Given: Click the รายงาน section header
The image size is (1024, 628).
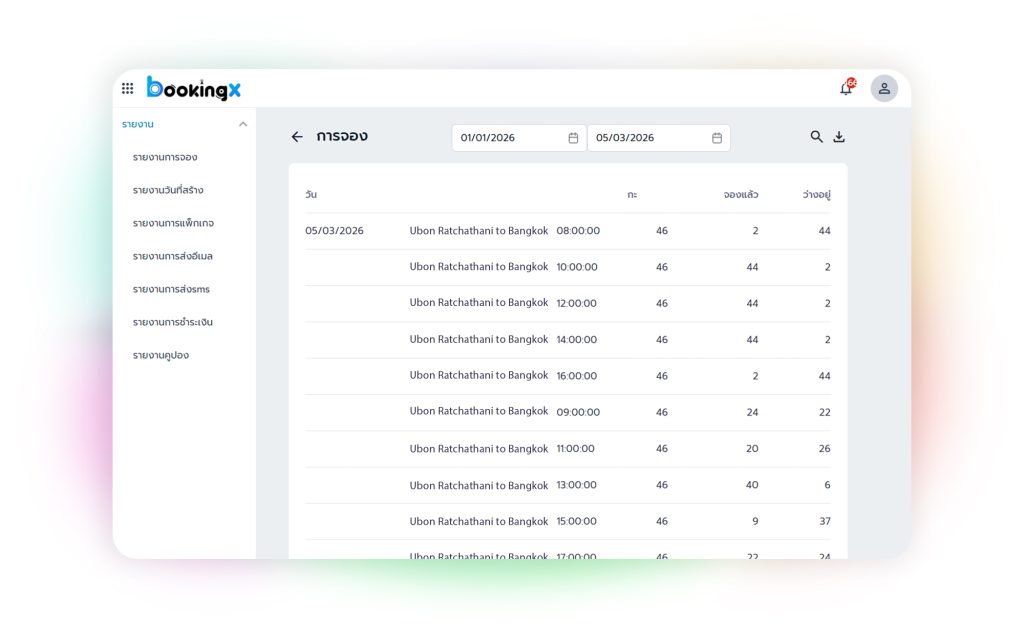Looking at the screenshot, I should point(138,124).
